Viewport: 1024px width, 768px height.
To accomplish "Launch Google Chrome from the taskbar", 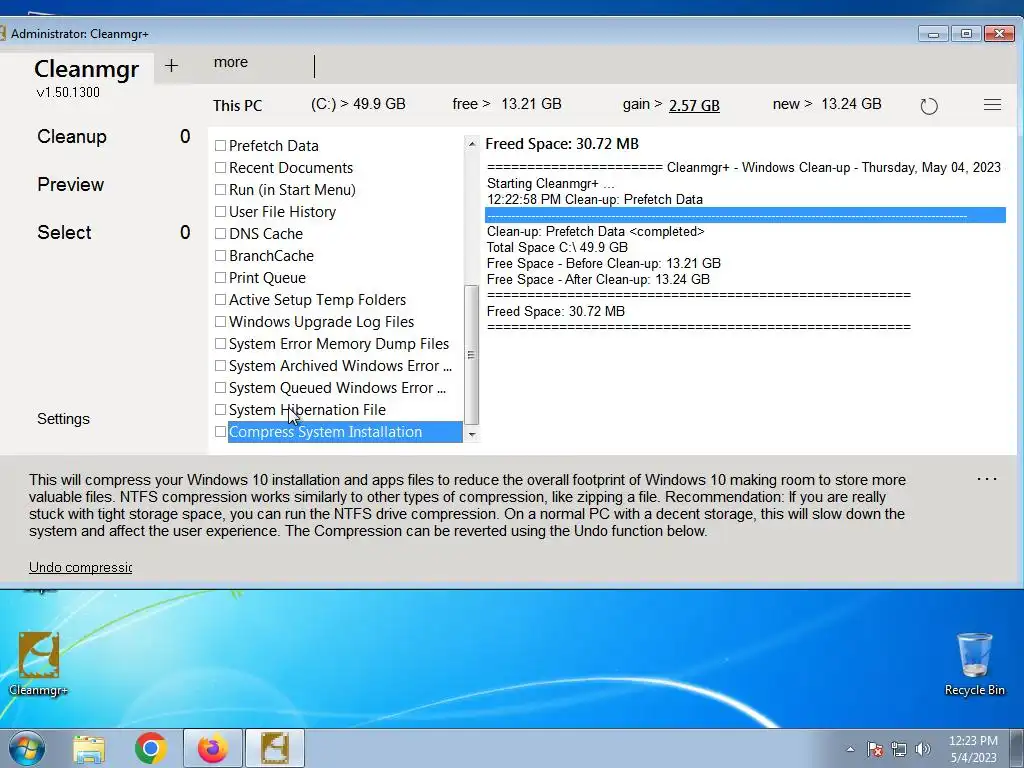I will tap(151, 748).
